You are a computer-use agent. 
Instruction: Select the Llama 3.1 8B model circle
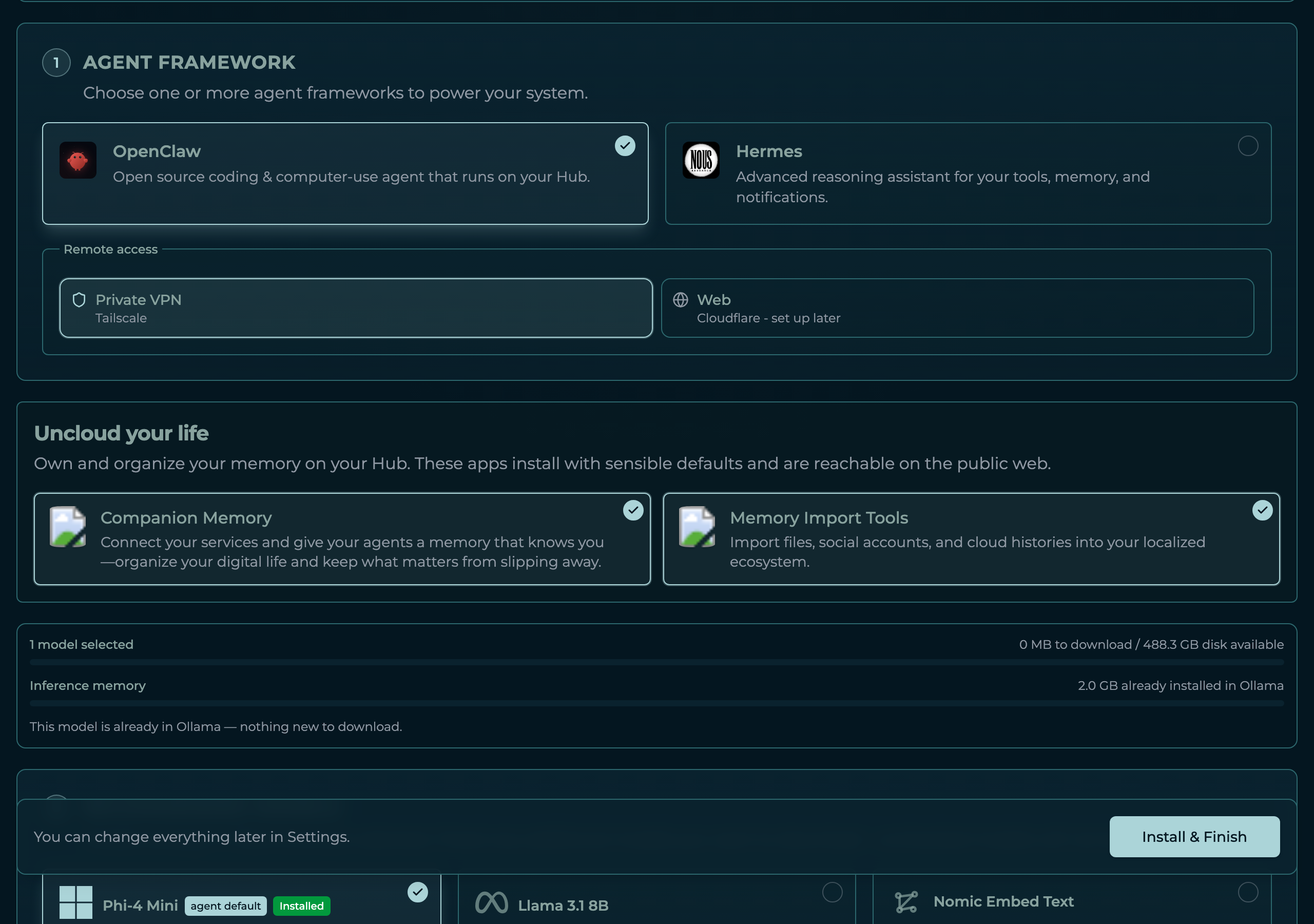tap(833, 892)
